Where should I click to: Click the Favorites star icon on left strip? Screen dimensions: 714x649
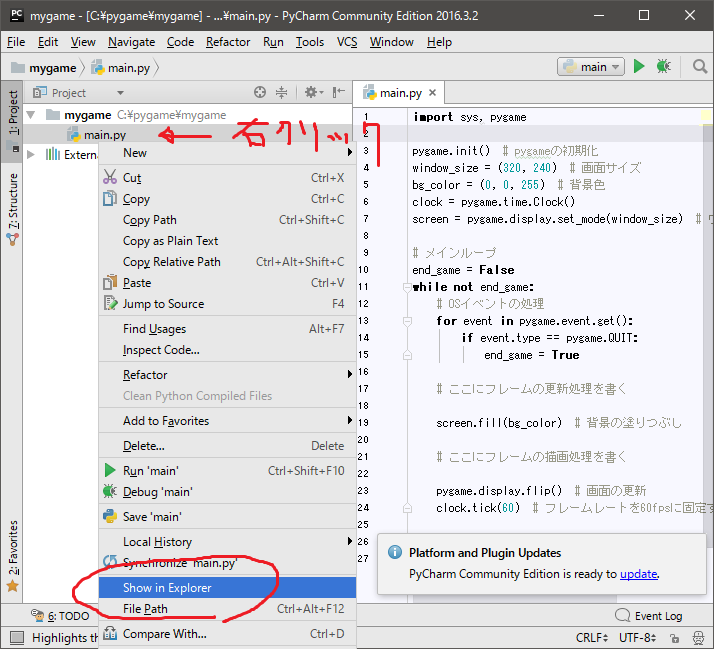[x=13, y=586]
